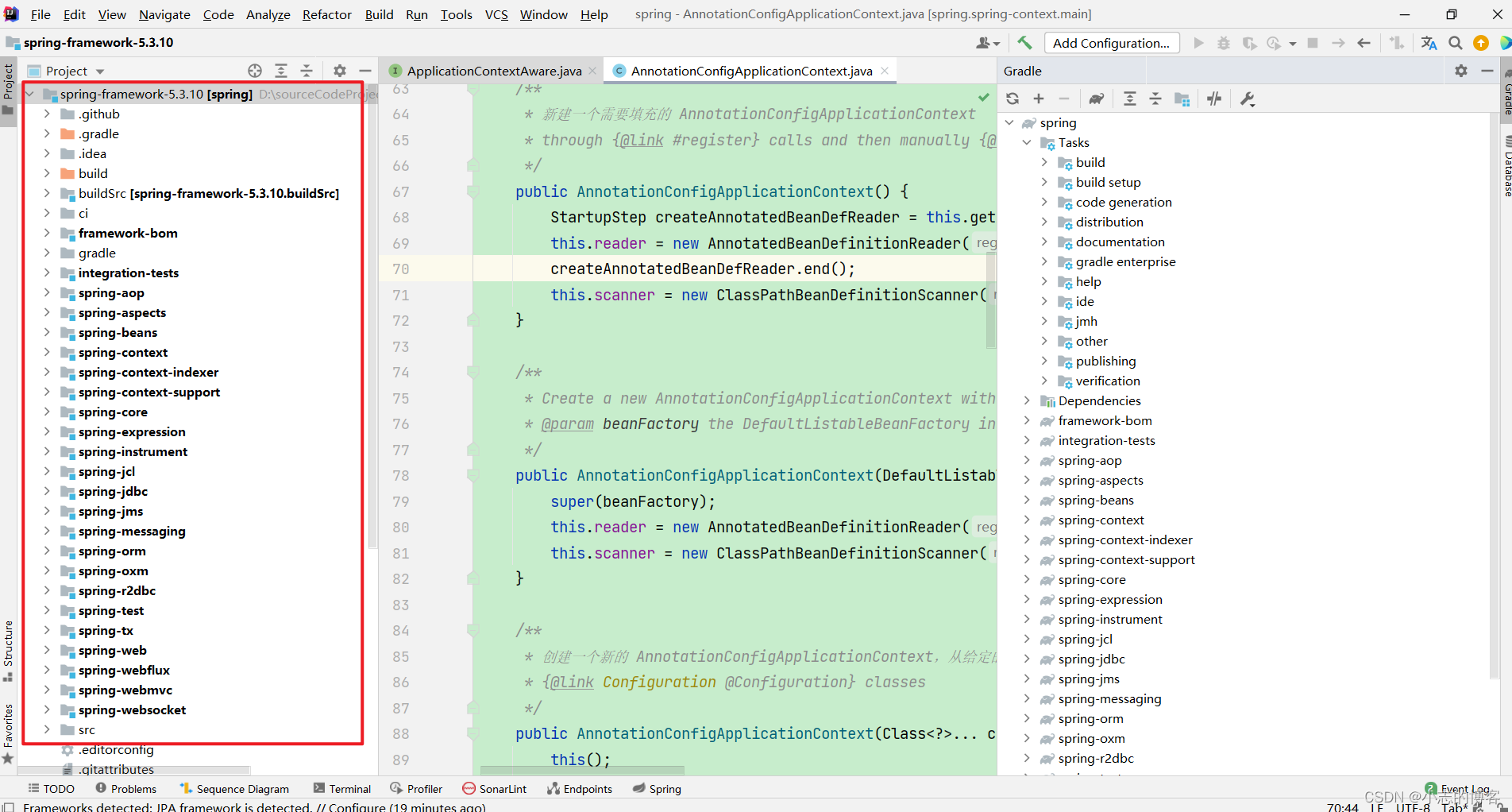Open the Sequence Diagram tool window

click(234, 788)
